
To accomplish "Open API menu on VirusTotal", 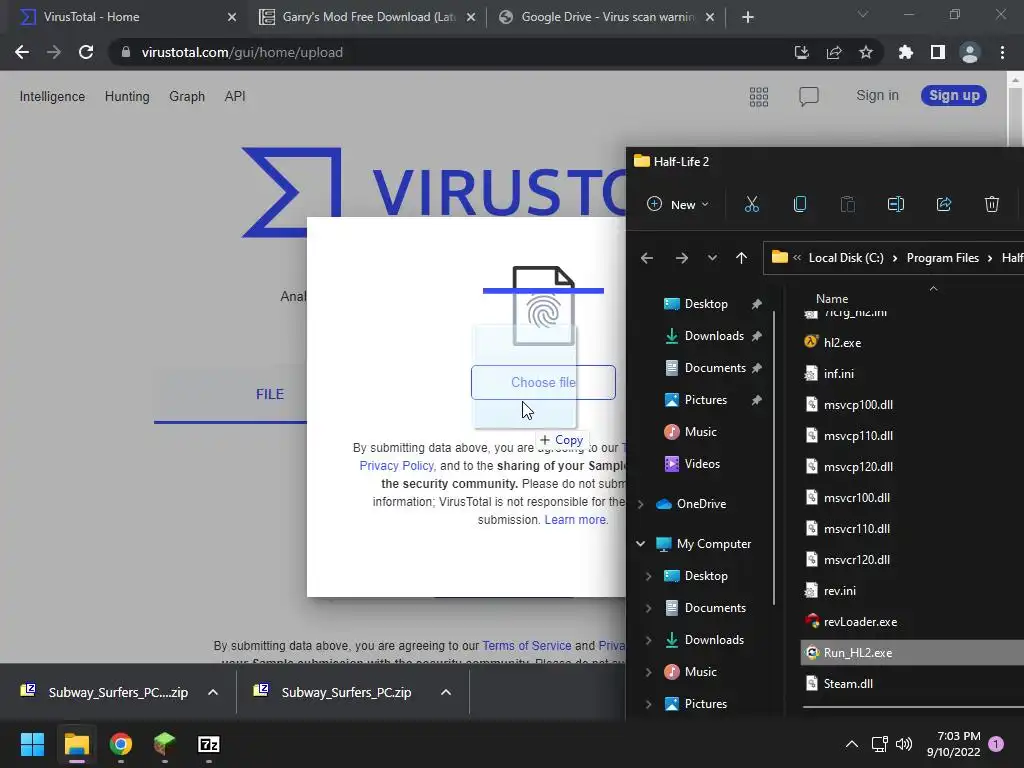I will (235, 97).
